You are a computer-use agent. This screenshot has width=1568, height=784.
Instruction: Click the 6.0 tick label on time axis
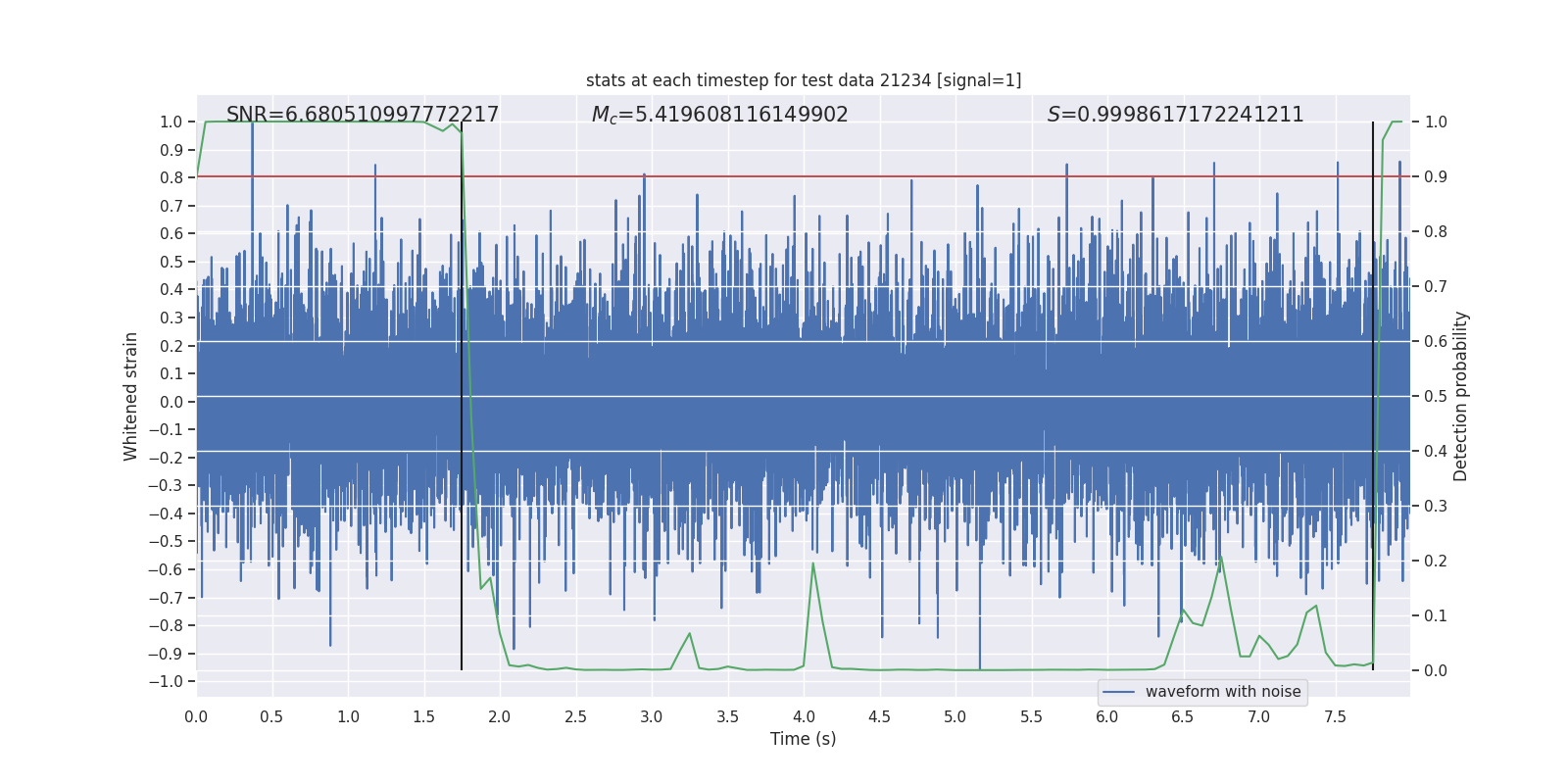[x=1107, y=717]
